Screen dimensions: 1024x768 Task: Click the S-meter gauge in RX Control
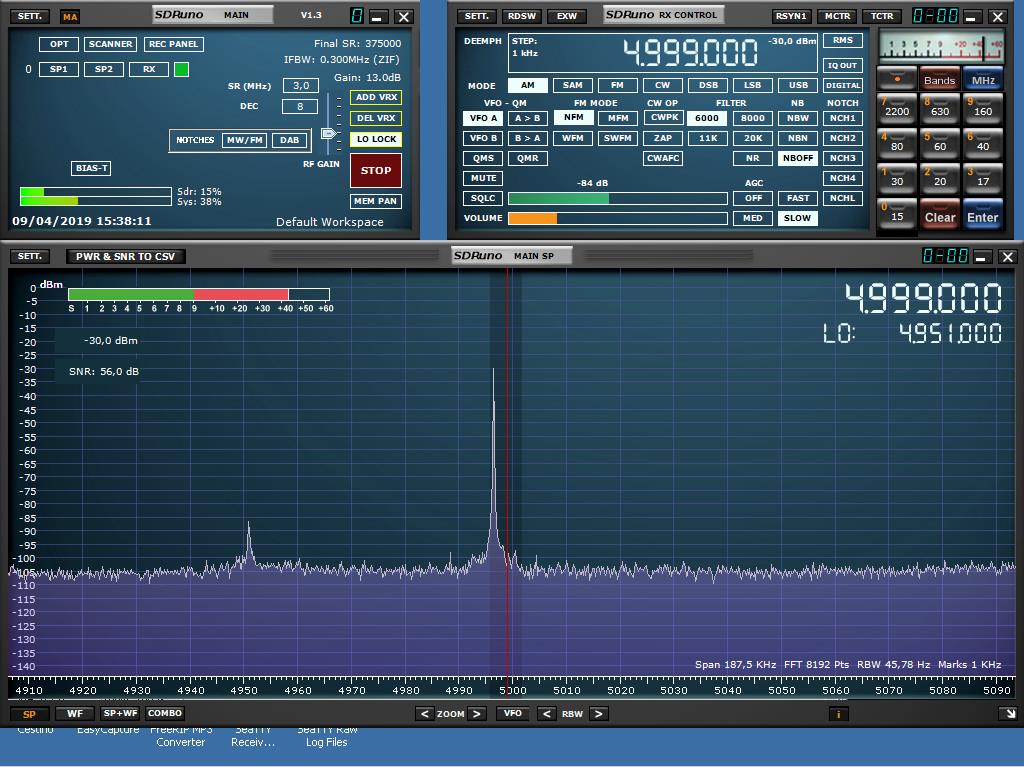coord(940,47)
